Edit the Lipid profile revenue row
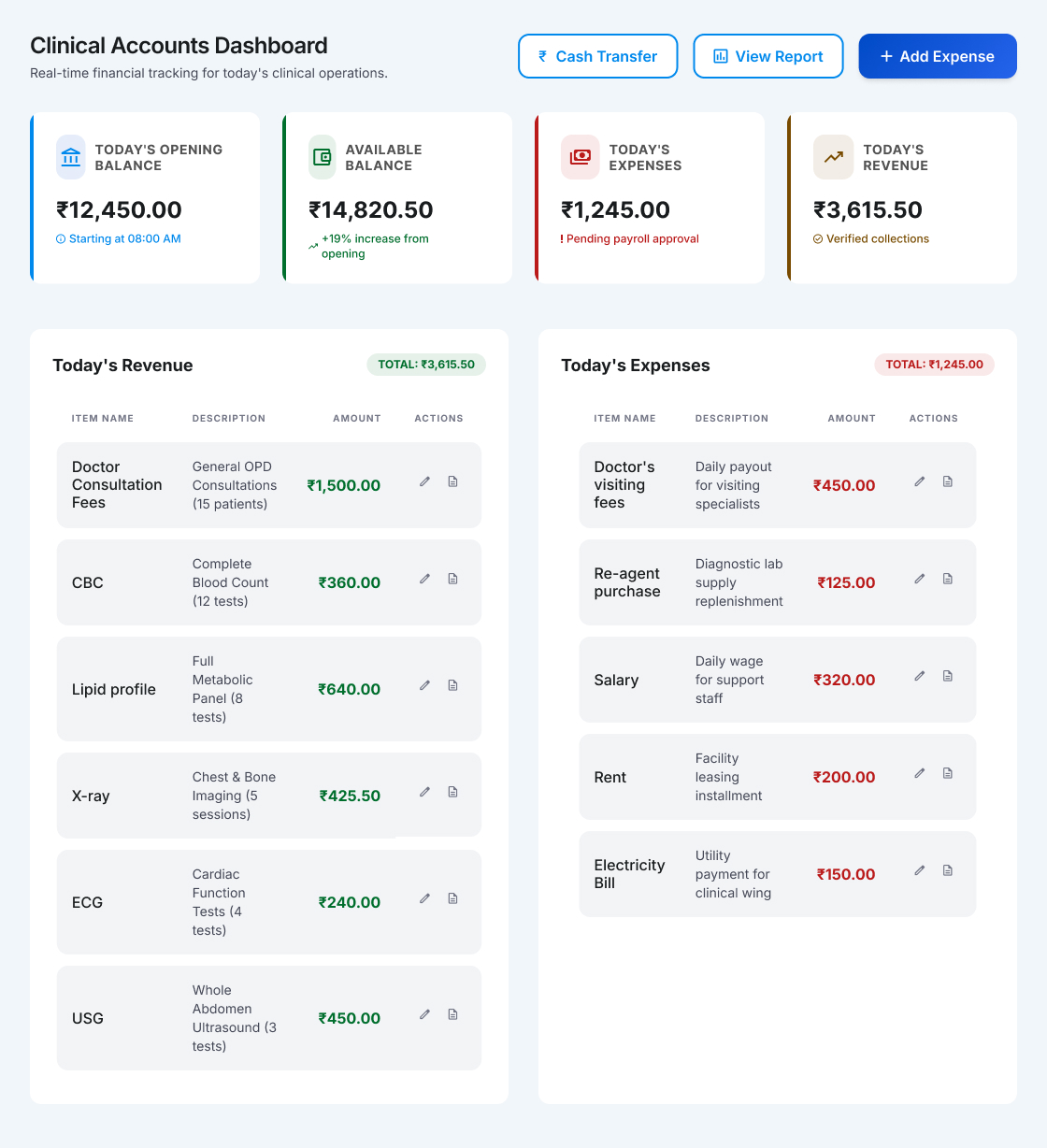This screenshot has width=1047, height=1148. 425,685
